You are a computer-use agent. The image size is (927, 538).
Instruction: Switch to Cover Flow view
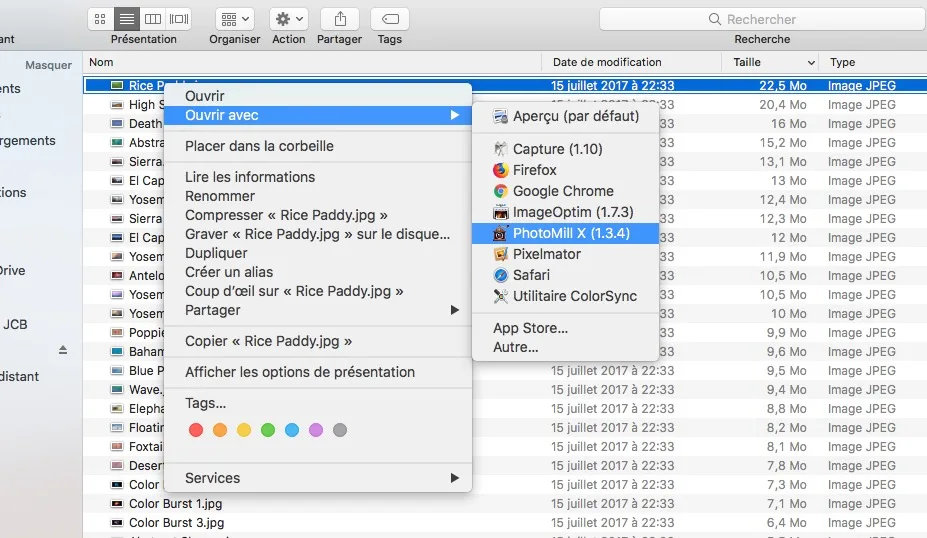[x=179, y=19]
